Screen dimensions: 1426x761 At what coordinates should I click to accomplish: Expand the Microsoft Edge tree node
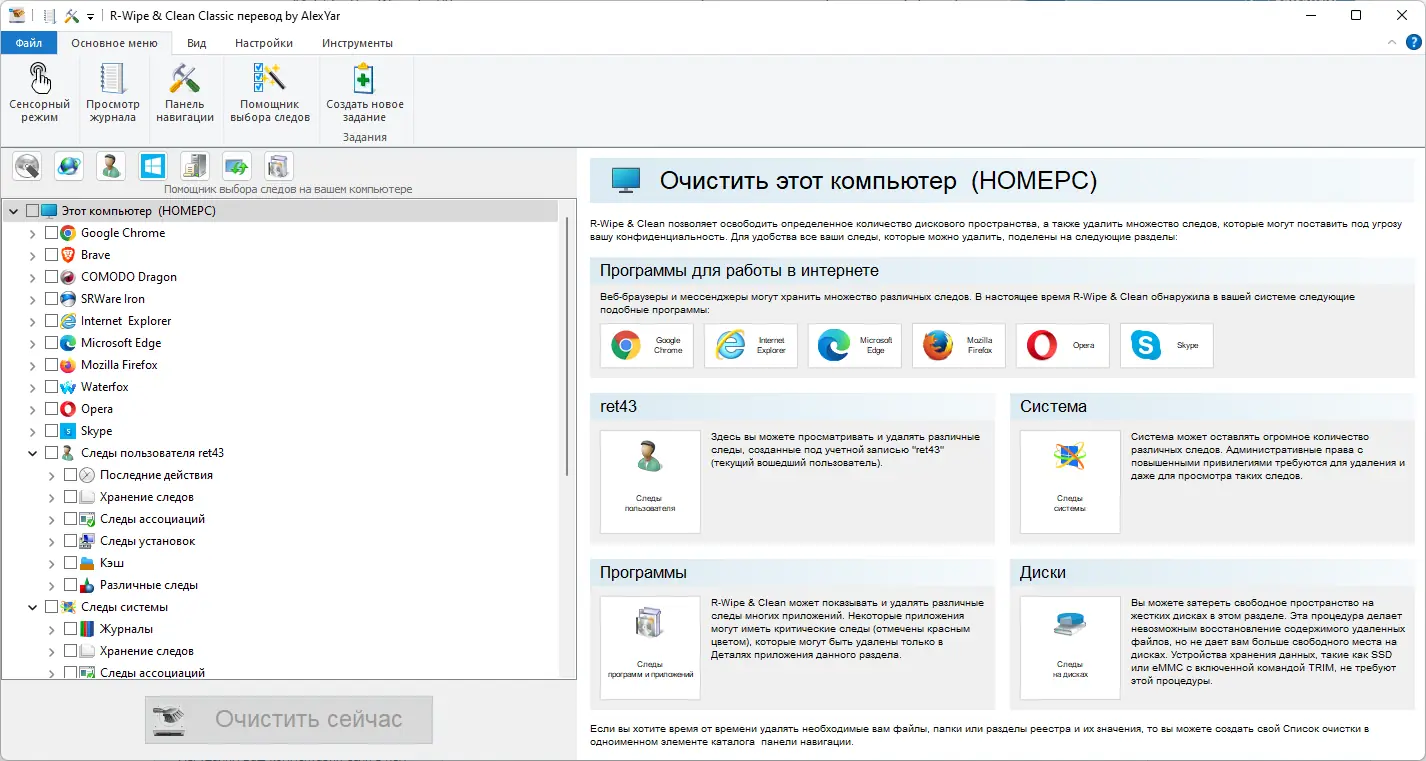click(32, 343)
